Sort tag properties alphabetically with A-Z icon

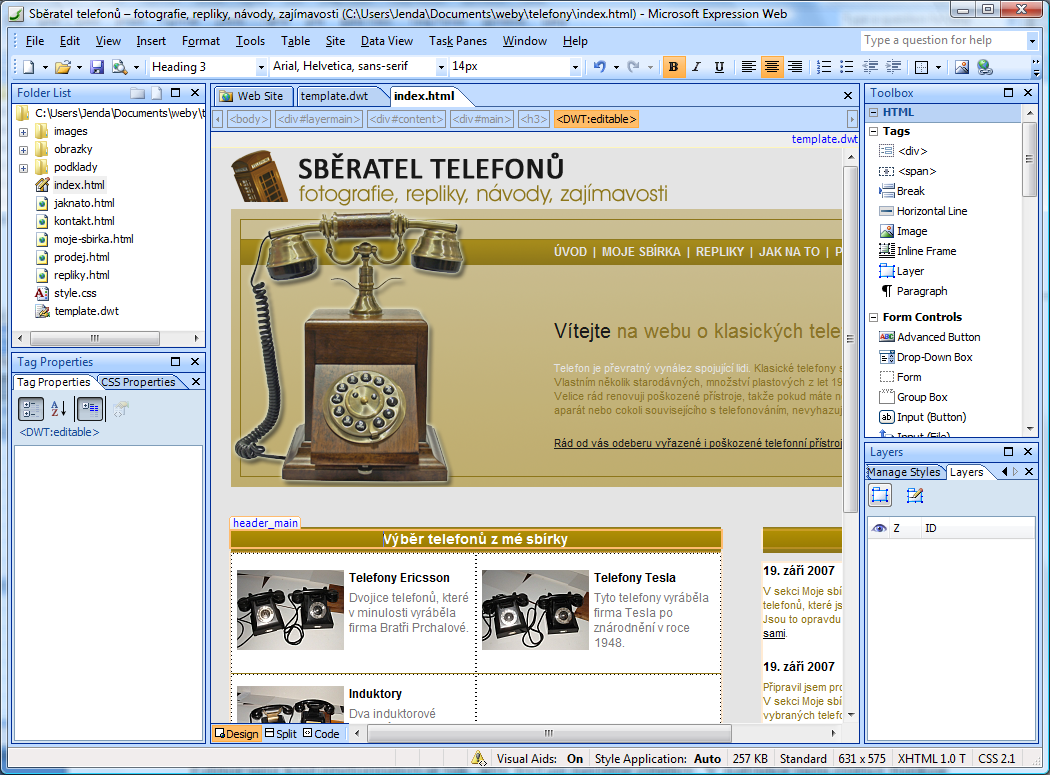(58, 408)
